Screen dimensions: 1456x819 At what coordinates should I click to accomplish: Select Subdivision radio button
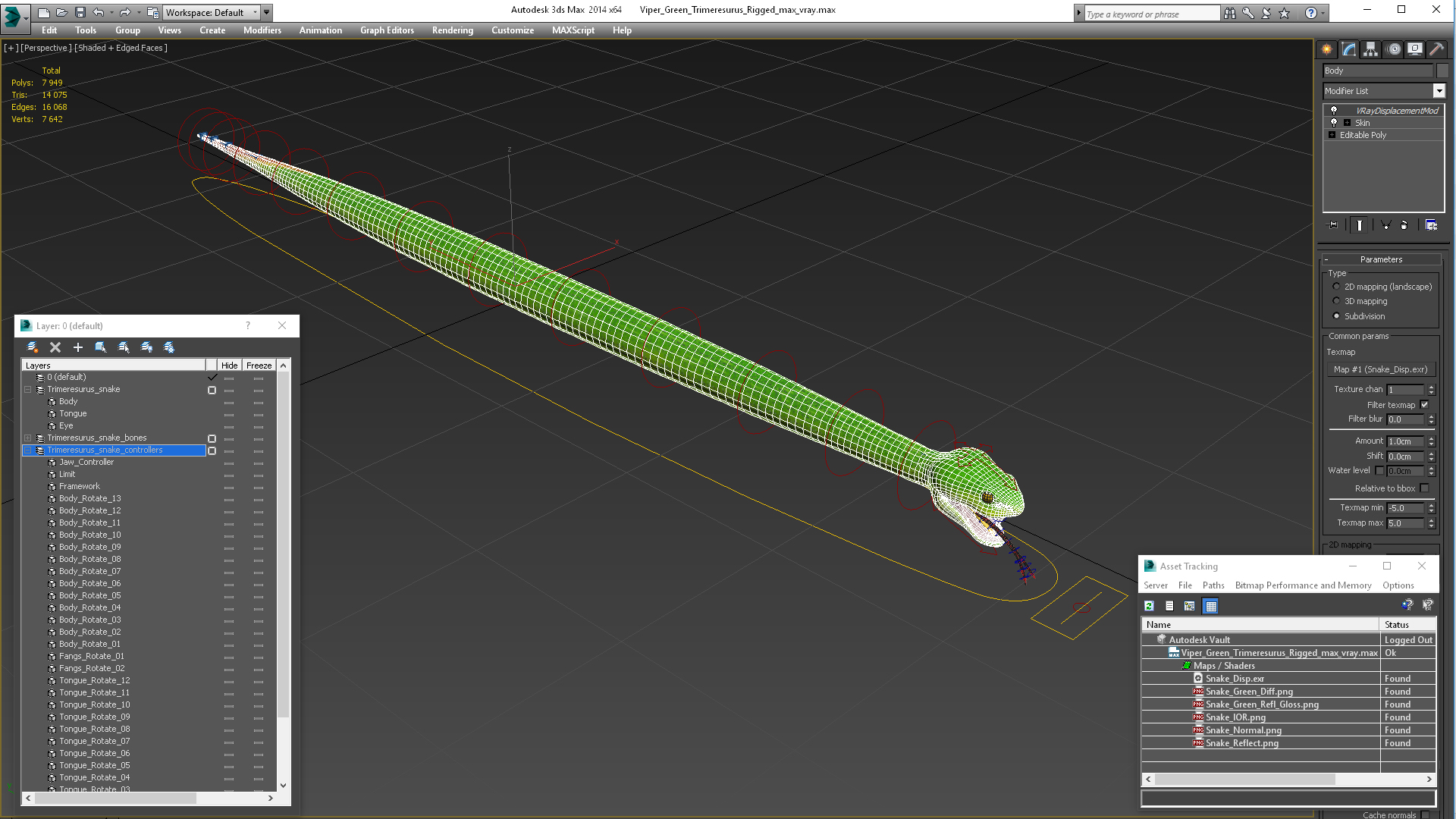1336,316
